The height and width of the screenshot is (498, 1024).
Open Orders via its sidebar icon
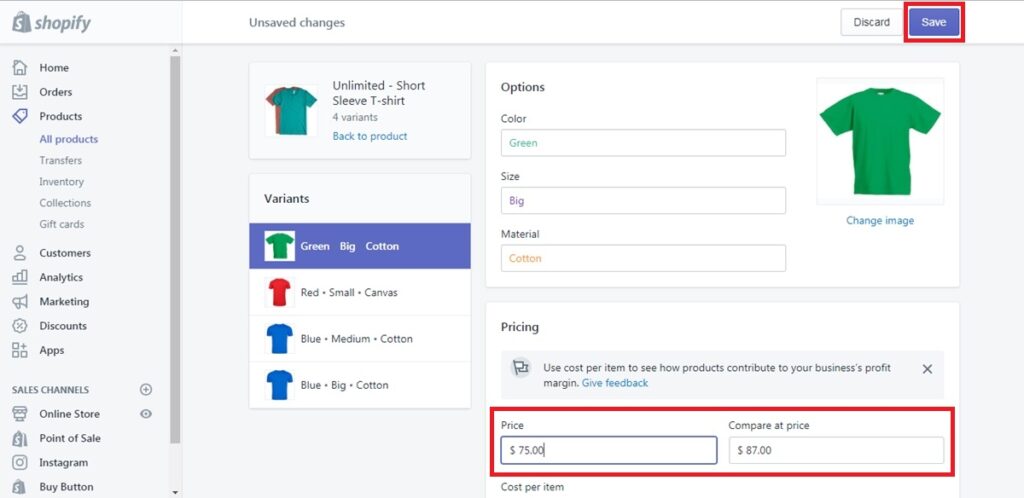click(20, 92)
